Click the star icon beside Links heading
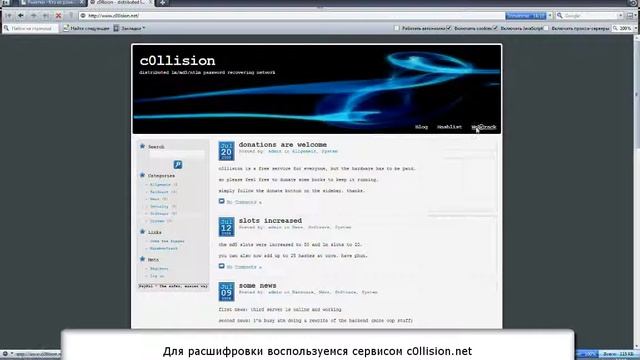The height and width of the screenshot is (360, 640). [142, 231]
